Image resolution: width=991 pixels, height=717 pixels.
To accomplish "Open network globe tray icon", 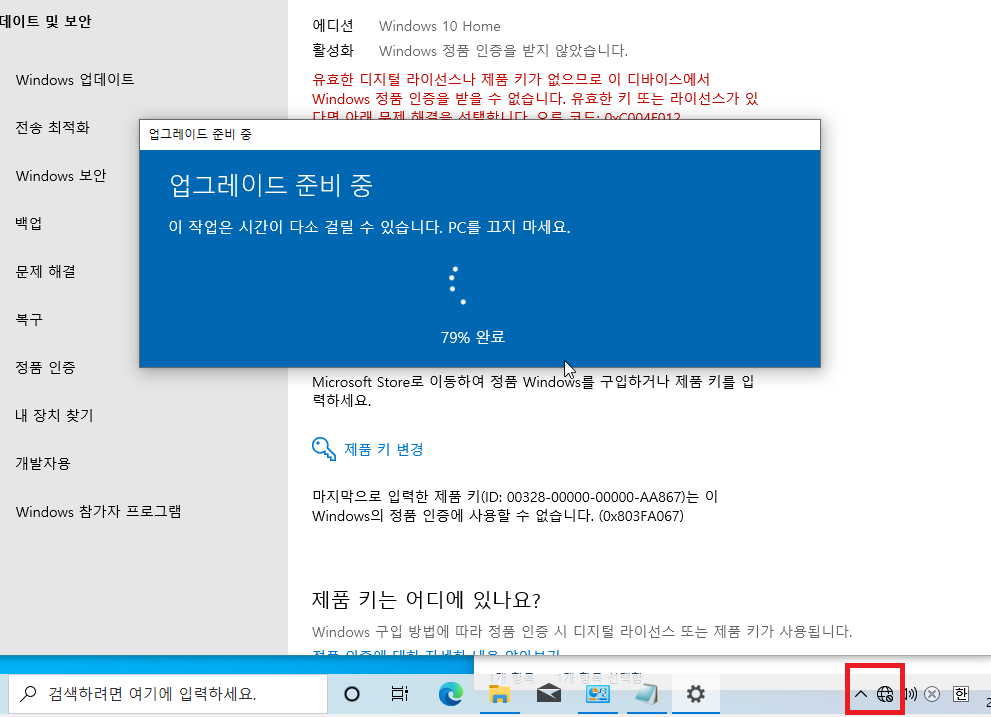I will pos(885,694).
